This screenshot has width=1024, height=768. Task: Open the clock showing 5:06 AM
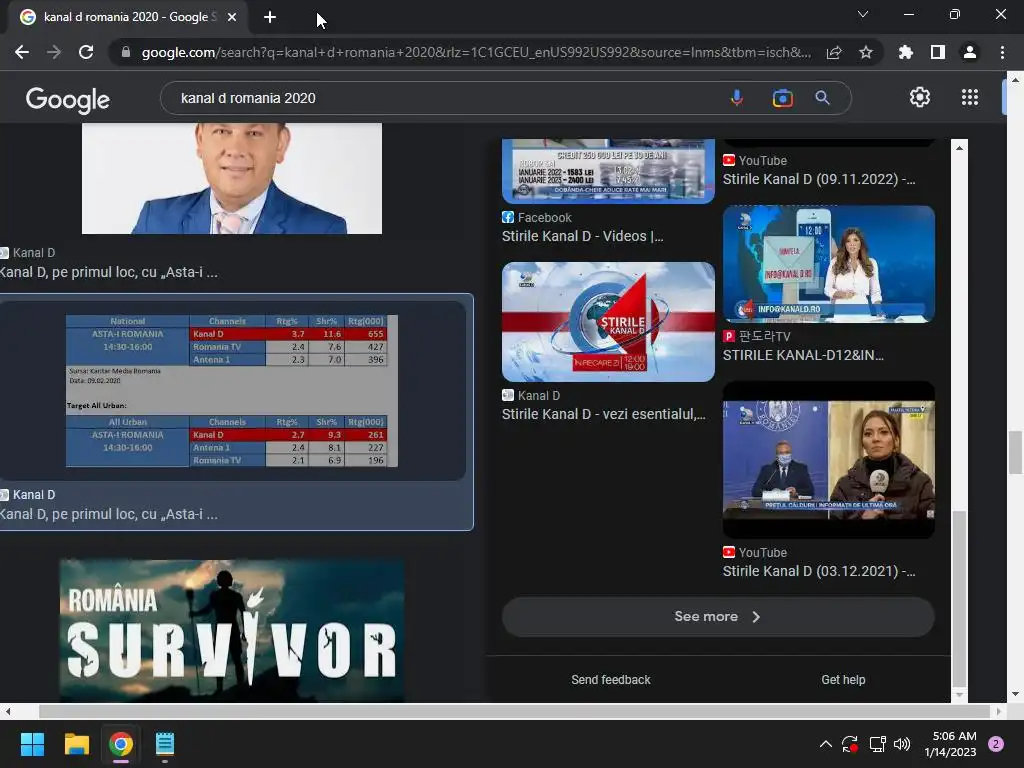[950, 744]
